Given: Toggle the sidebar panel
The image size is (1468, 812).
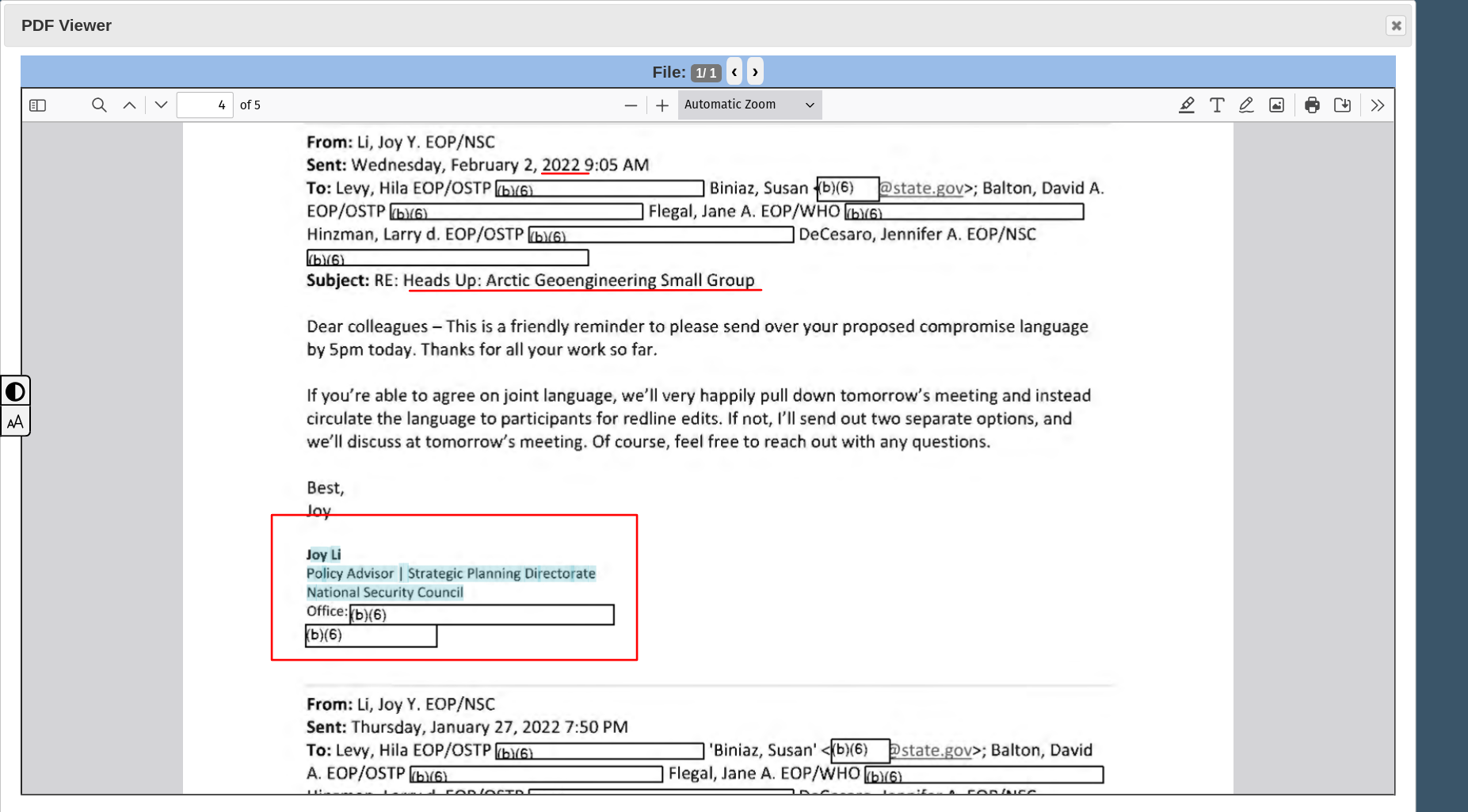Looking at the screenshot, I should (x=37, y=105).
